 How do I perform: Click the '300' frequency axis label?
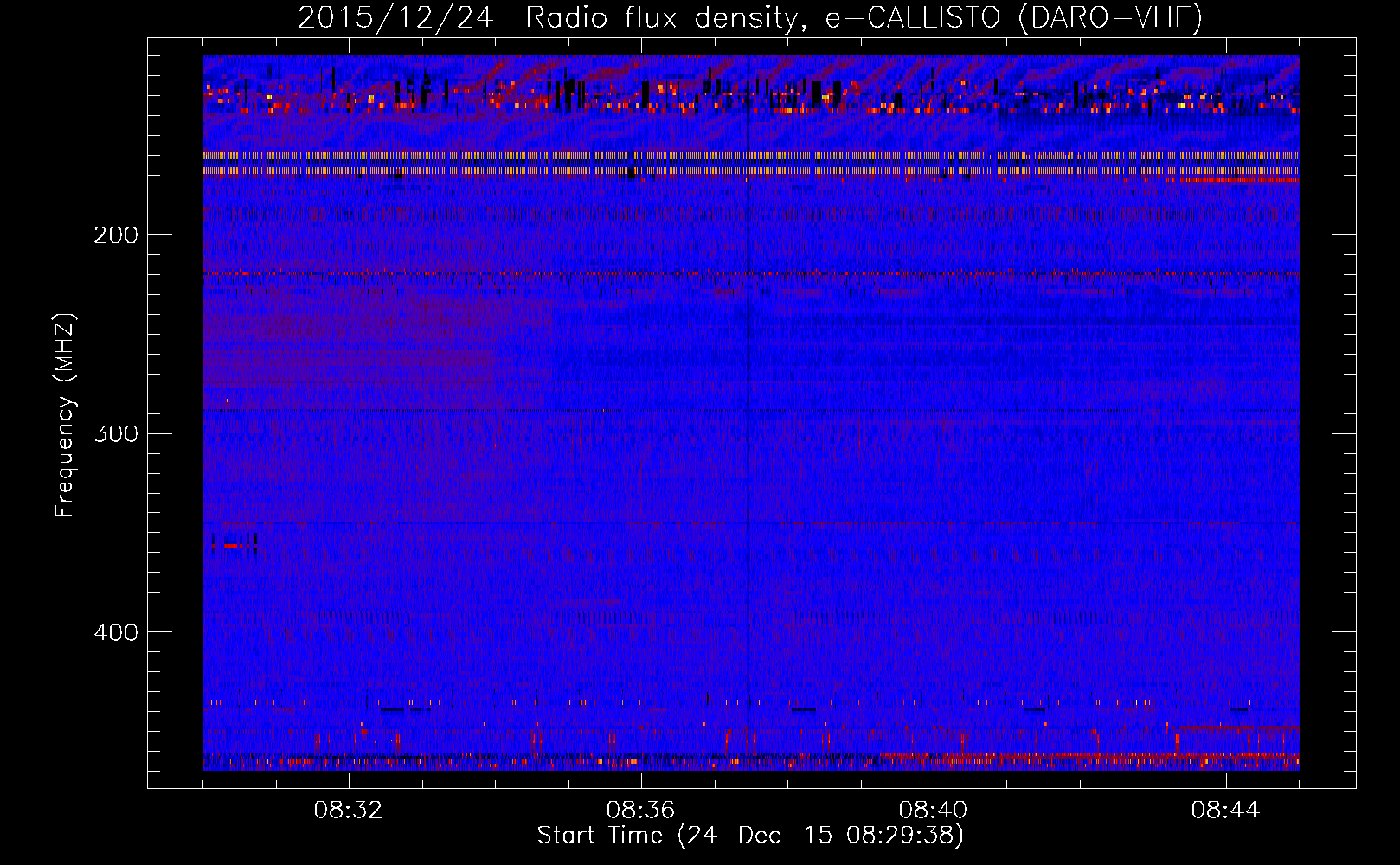(115, 433)
